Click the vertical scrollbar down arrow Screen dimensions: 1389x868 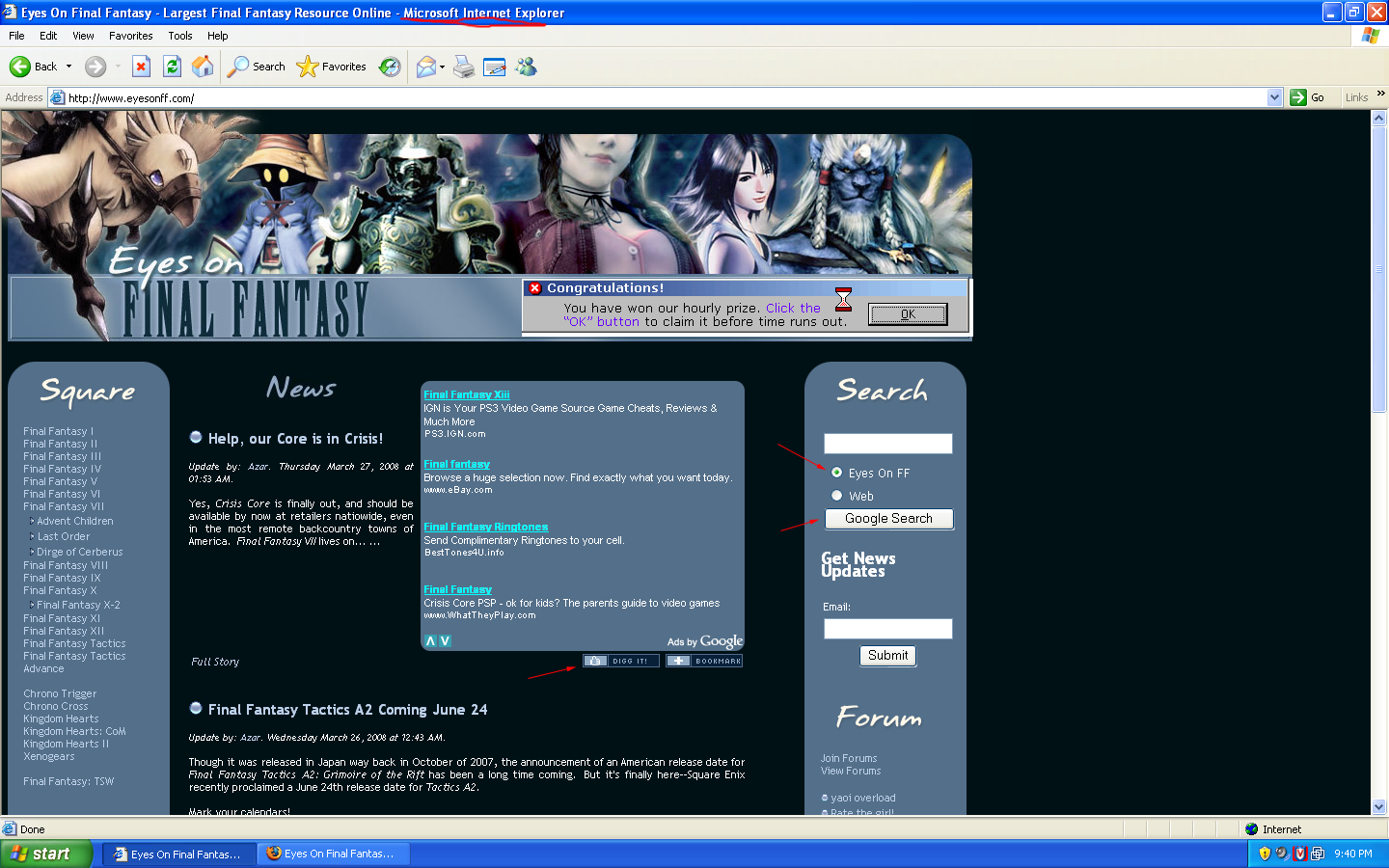[x=1378, y=806]
